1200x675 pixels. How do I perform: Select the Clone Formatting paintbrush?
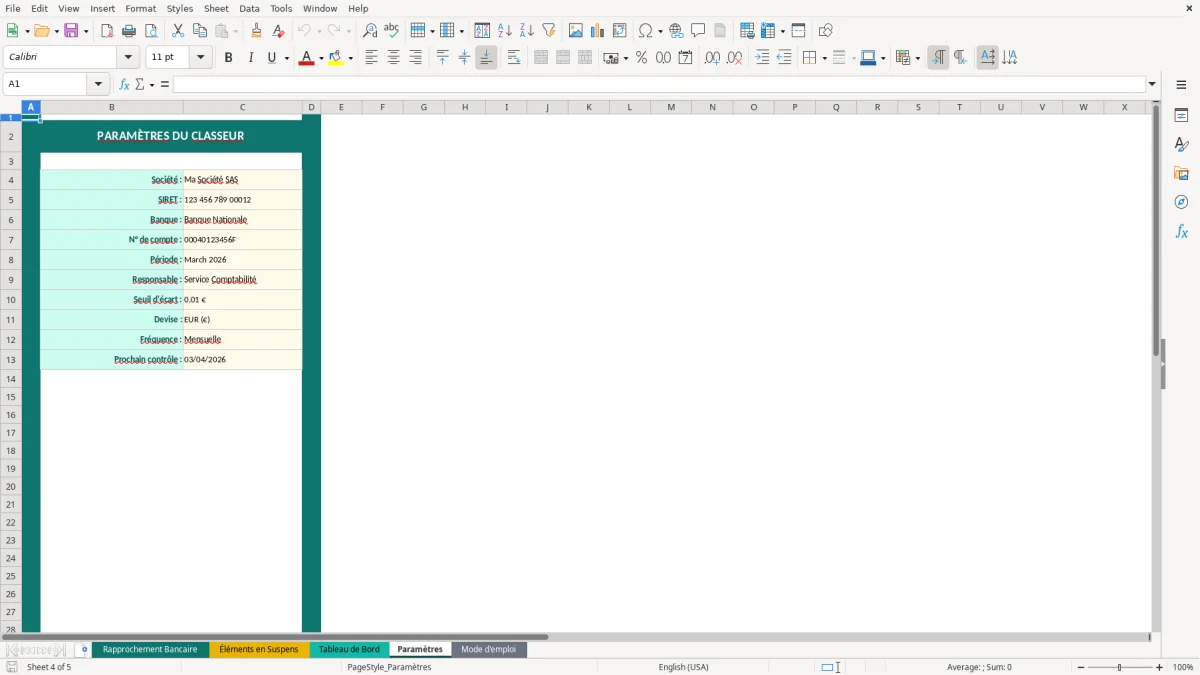point(257,31)
